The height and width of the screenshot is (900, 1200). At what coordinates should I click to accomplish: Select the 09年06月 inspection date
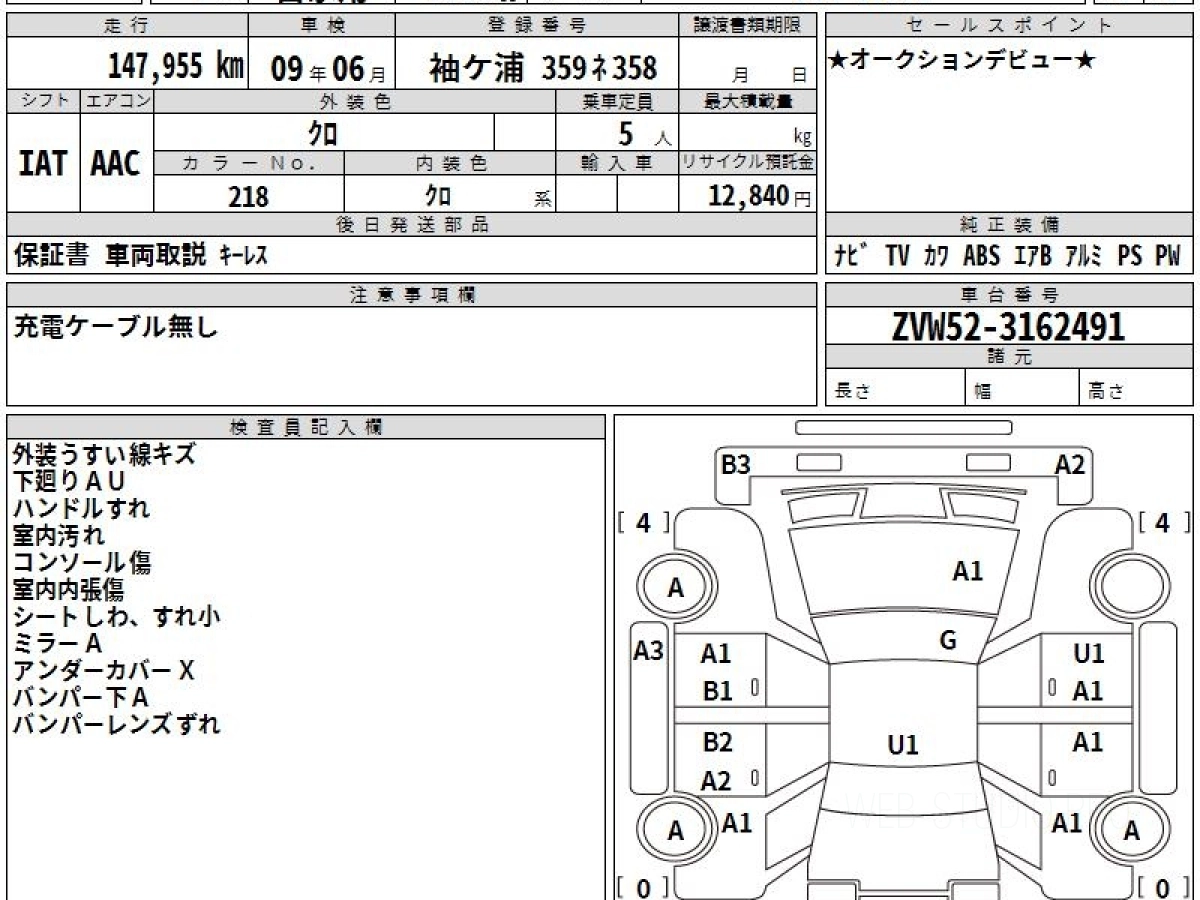(327, 68)
